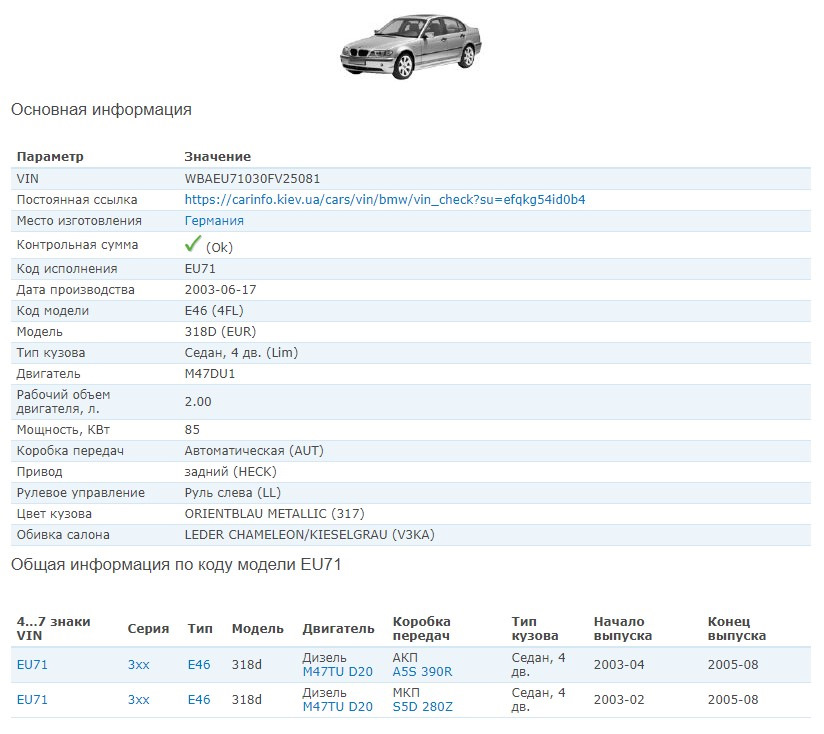Open 3xx series link in A5S 390R row
Screen dimensions: 824x734
(139, 665)
